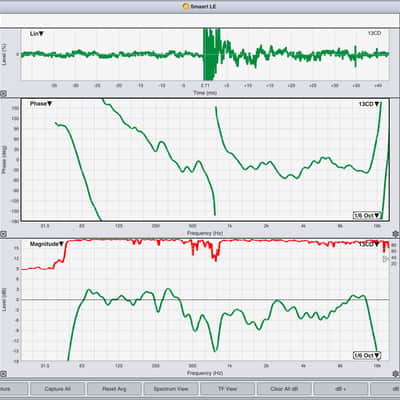This screenshot has height=400, width=400.
Task: Switch to Spectrum View
Action: (x=171, y=389)
